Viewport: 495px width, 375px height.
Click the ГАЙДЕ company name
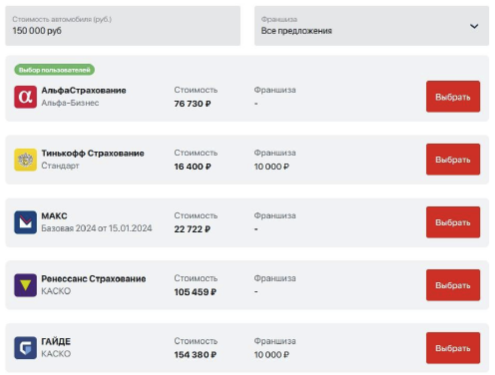click(56, 341)
